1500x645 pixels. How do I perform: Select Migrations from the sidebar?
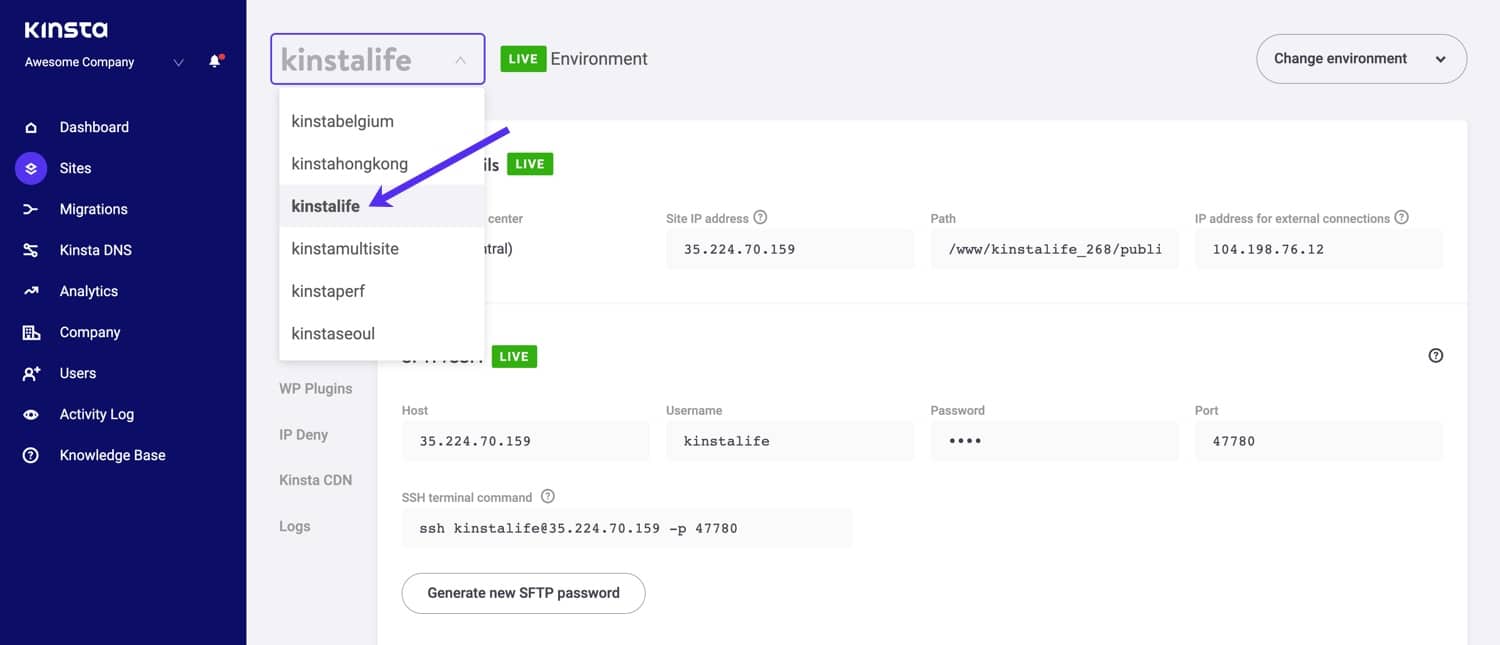click(x=94, y=209)
